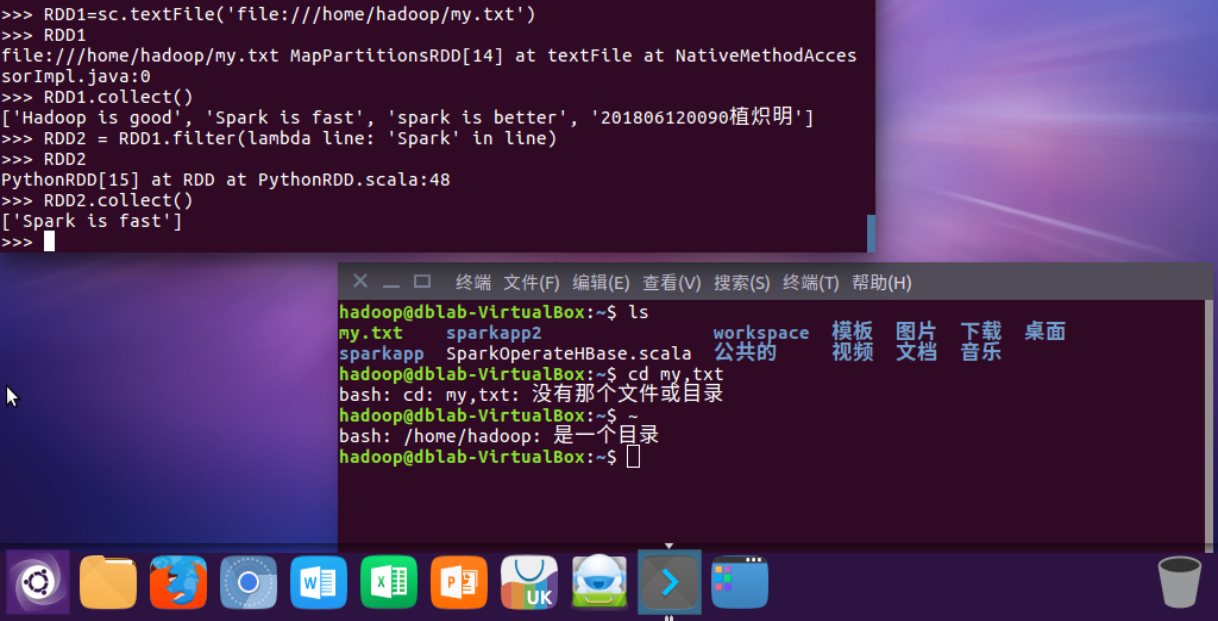Click my.txt in the ls output
The image size is (1218, 621).
click(371, 333)
